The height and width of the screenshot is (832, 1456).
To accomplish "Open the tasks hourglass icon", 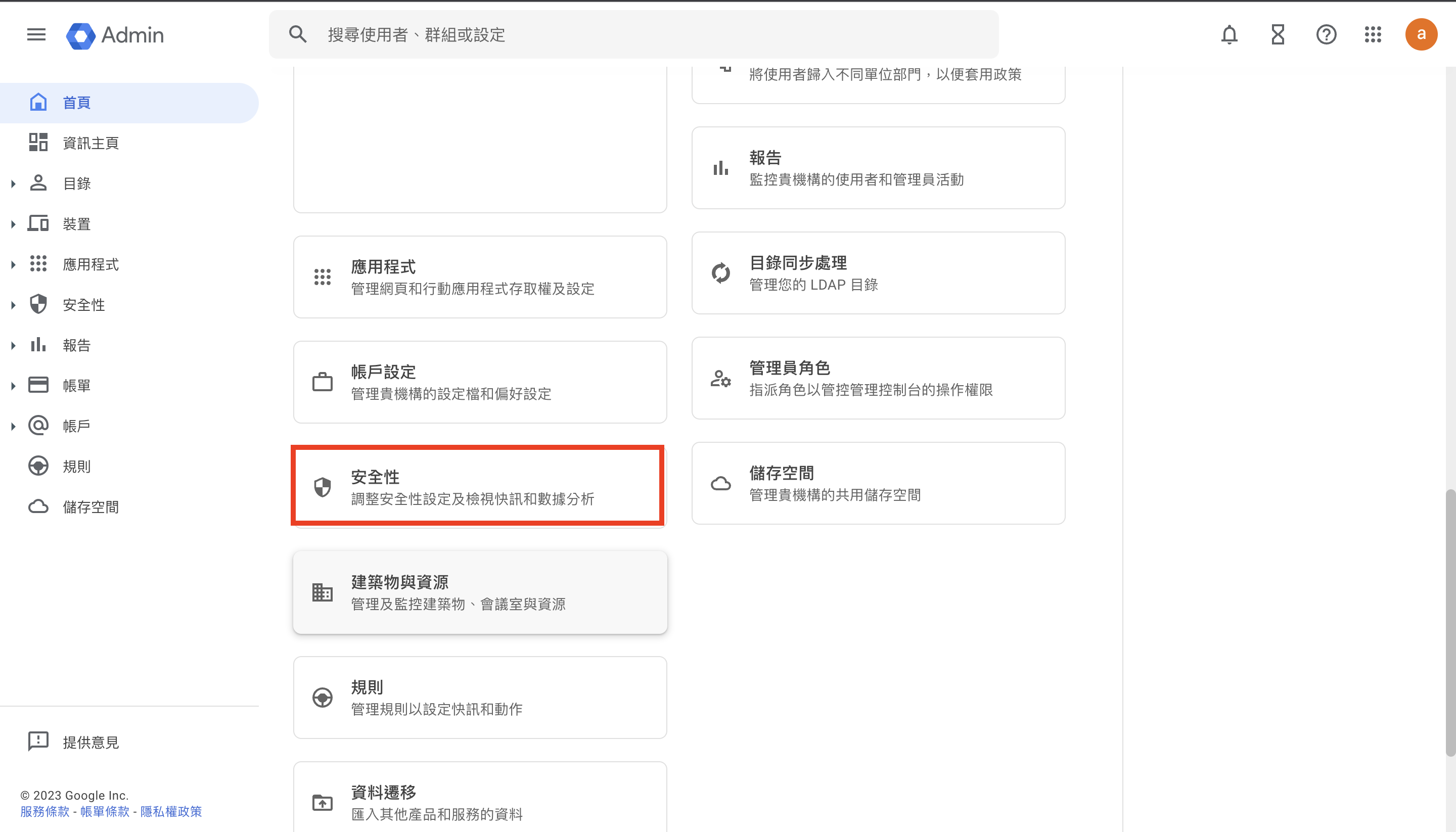I will (x=1278, y=35).
